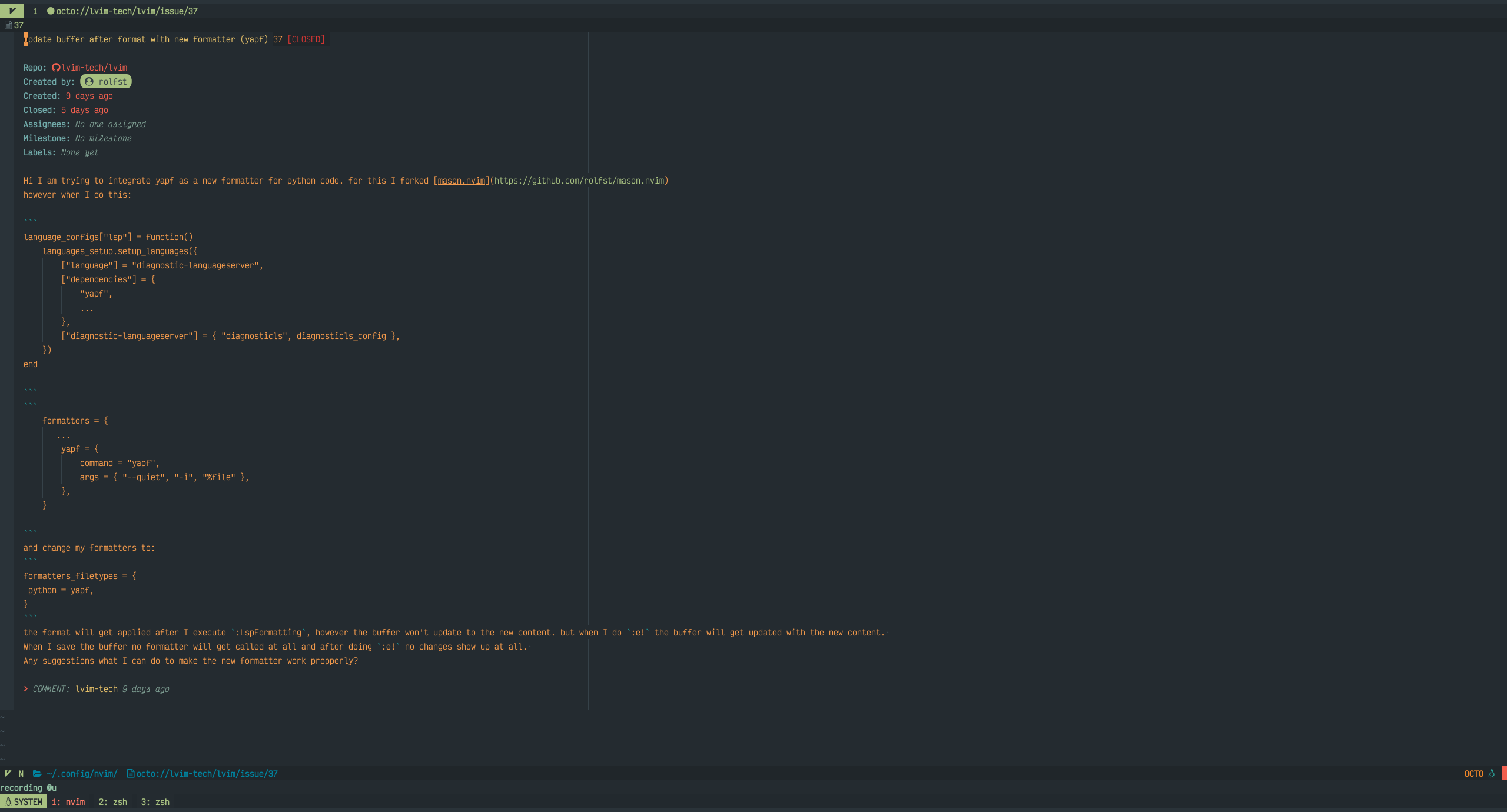
Task: Select the octo://lvim-tech/lvim/issue/37 tab
Action: pos(127,11)
